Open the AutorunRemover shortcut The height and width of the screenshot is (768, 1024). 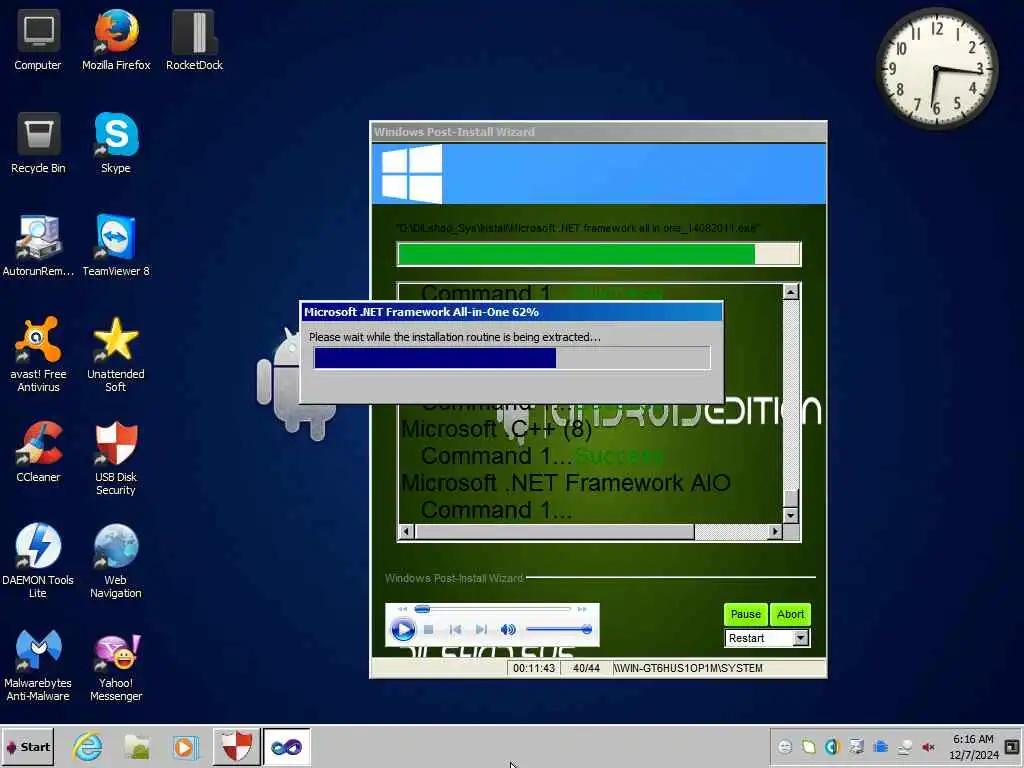tap(38, 246)
